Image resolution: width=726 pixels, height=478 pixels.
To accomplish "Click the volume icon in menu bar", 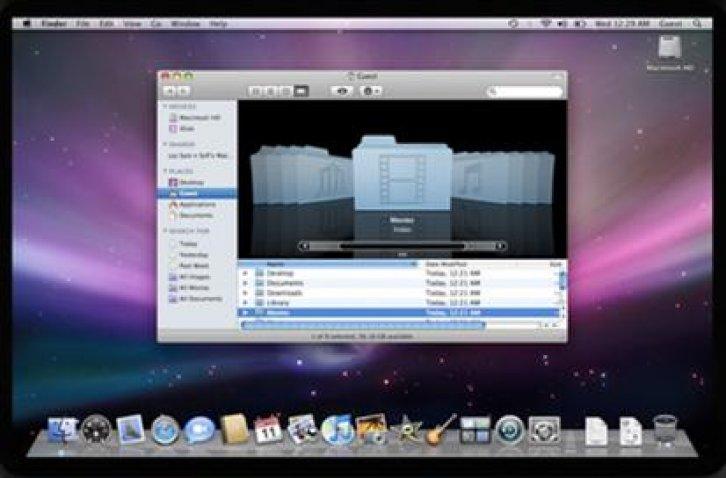I will [563, 23].
